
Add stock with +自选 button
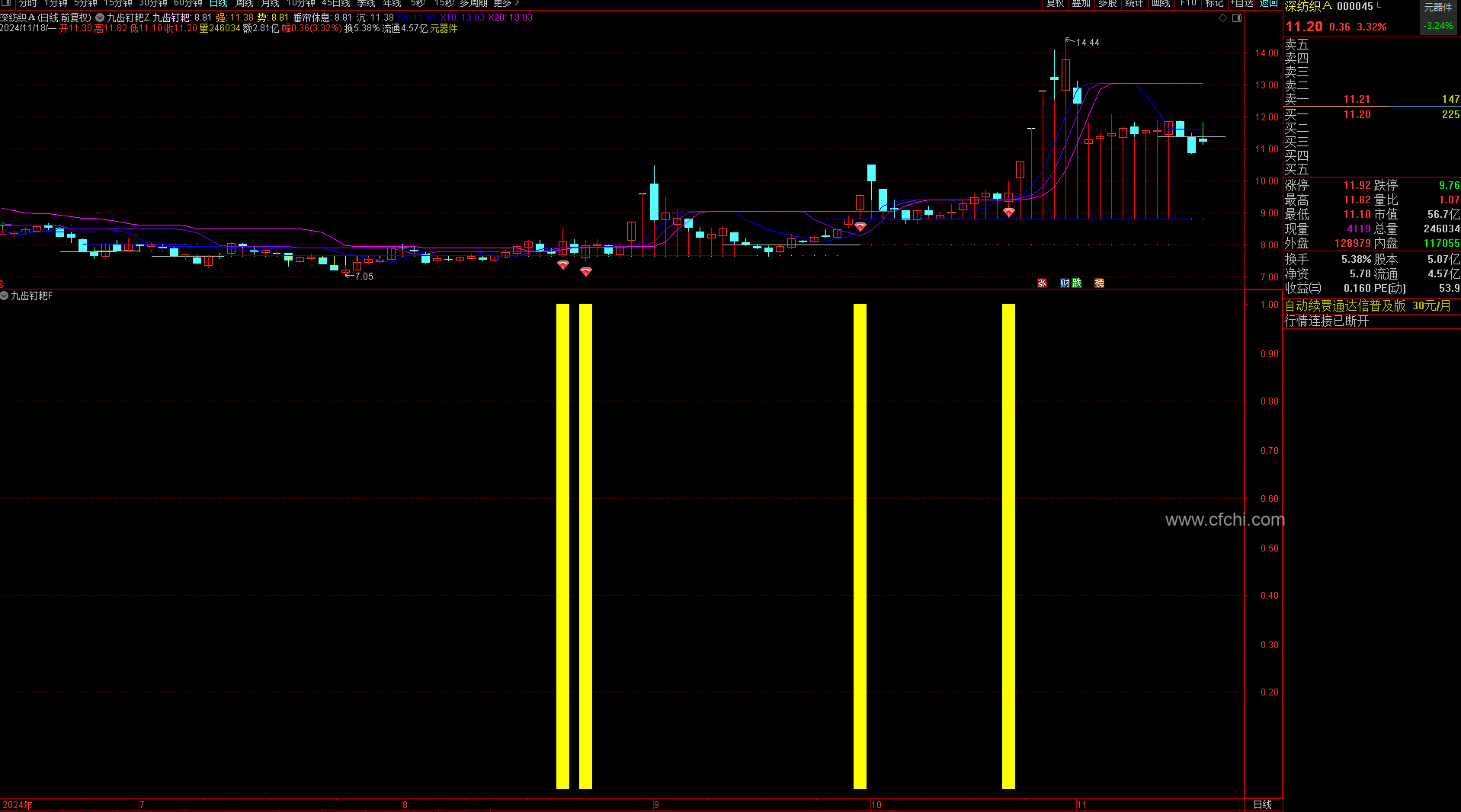point(1242,4)
